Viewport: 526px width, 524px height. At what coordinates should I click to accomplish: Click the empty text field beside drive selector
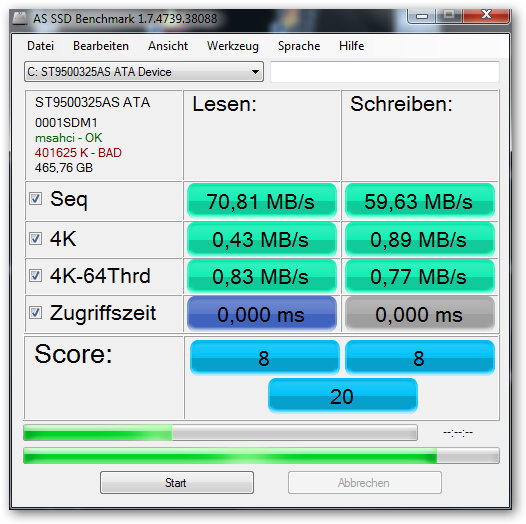click(385, 72)
